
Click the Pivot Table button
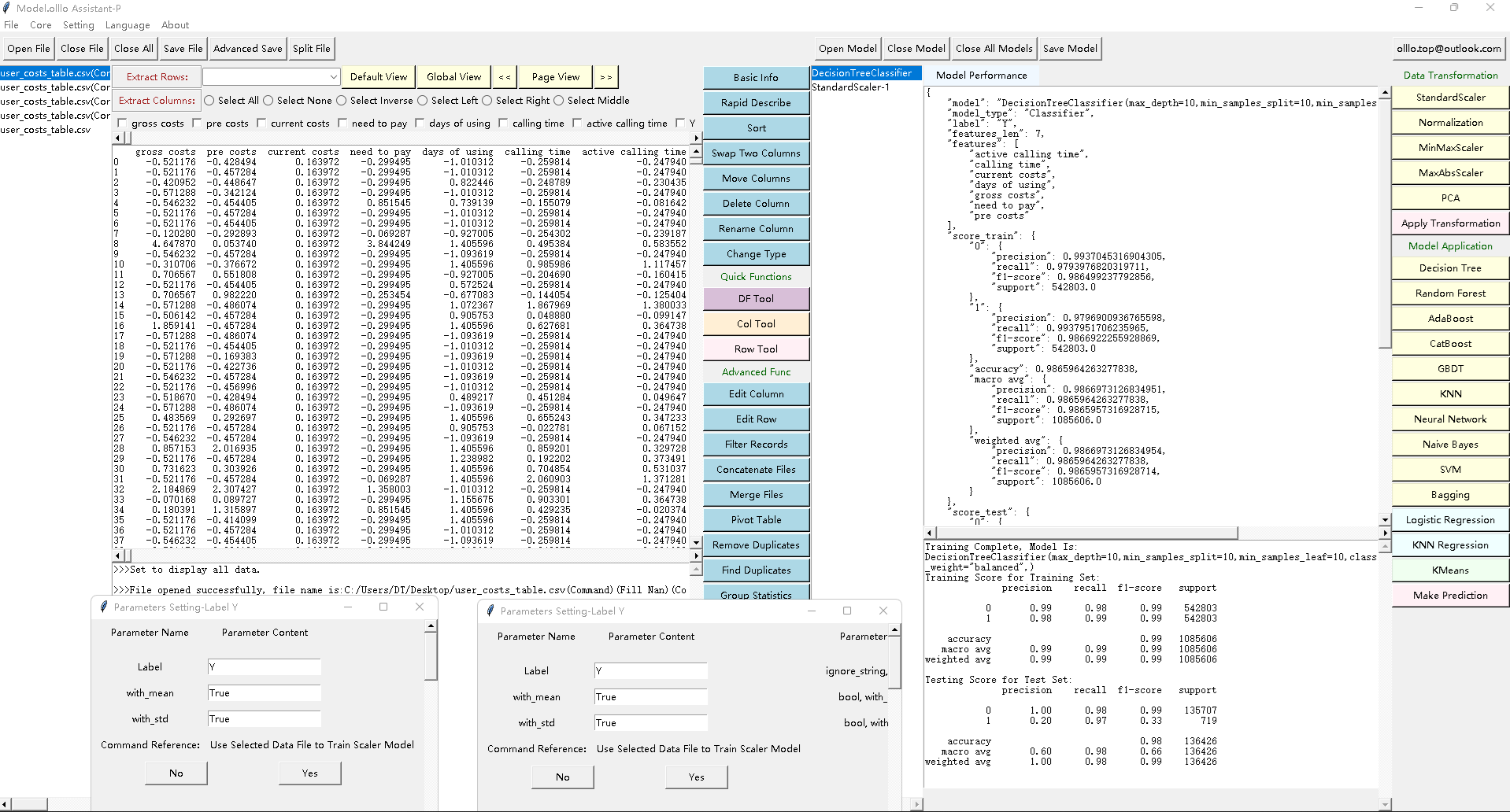click(756, 519)
